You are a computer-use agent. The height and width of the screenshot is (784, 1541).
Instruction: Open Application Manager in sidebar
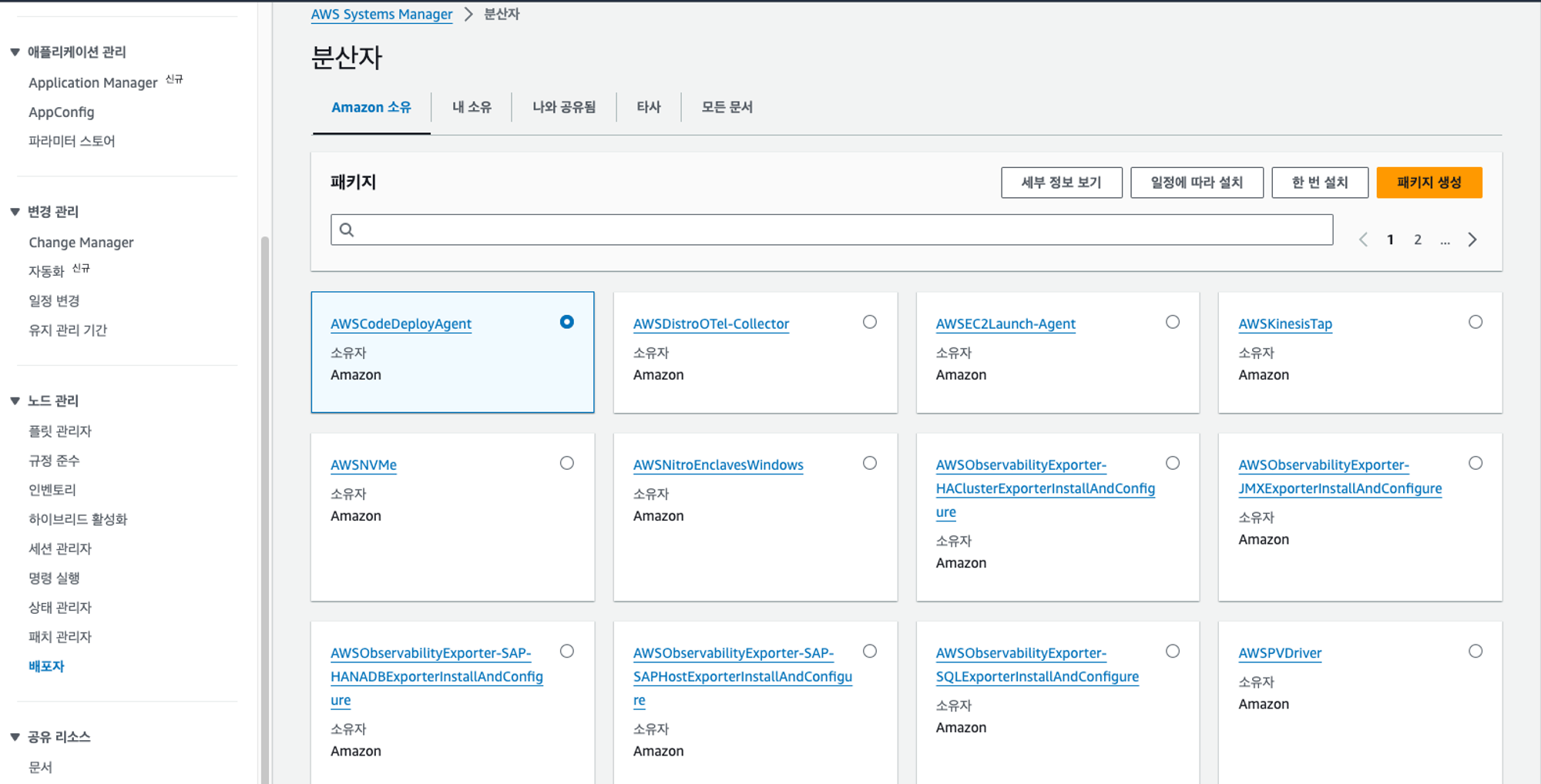(x=93, y=82)
